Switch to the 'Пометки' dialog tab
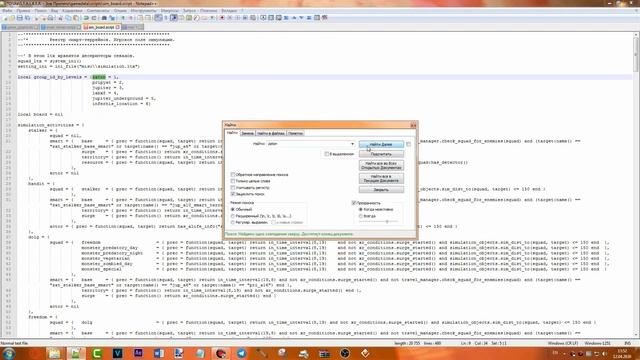 tap(295, 133)
